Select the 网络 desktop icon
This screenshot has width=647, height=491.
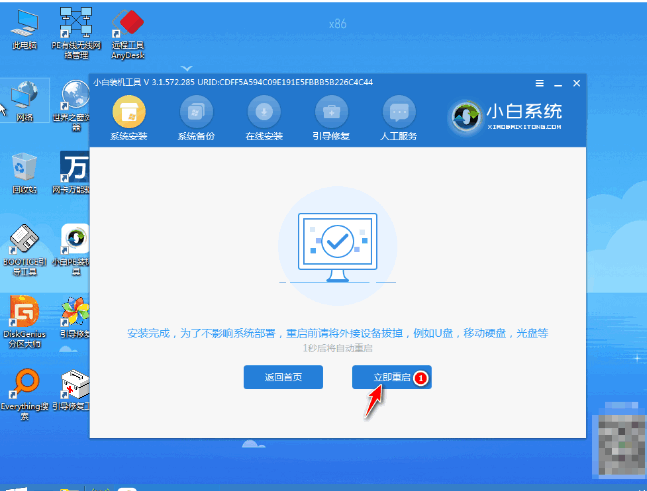pos(25,101)
